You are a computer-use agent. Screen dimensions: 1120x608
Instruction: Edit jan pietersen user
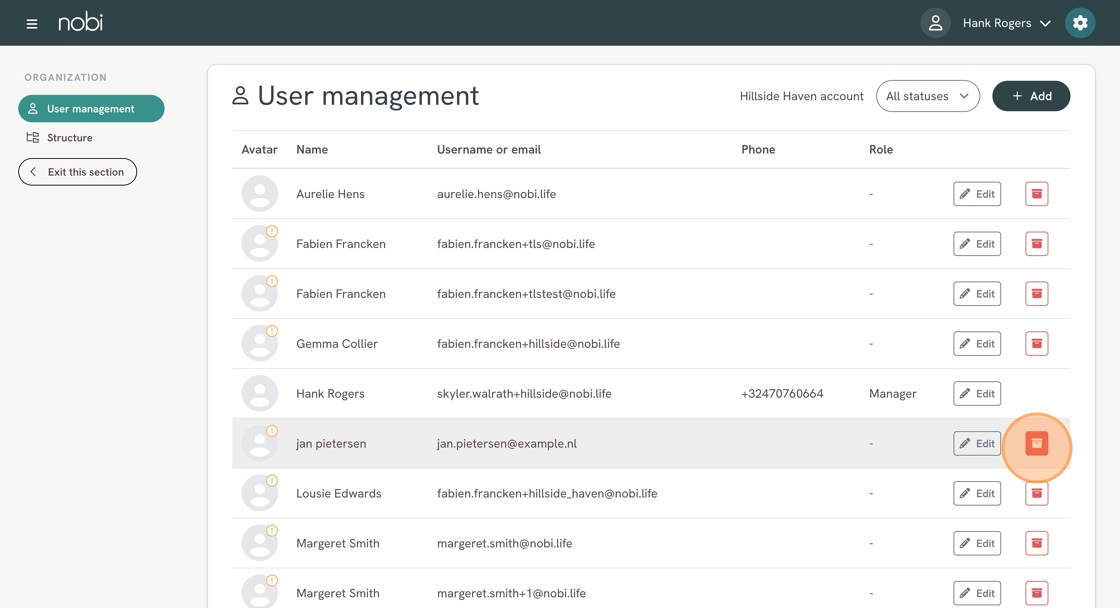click(977, 444)
